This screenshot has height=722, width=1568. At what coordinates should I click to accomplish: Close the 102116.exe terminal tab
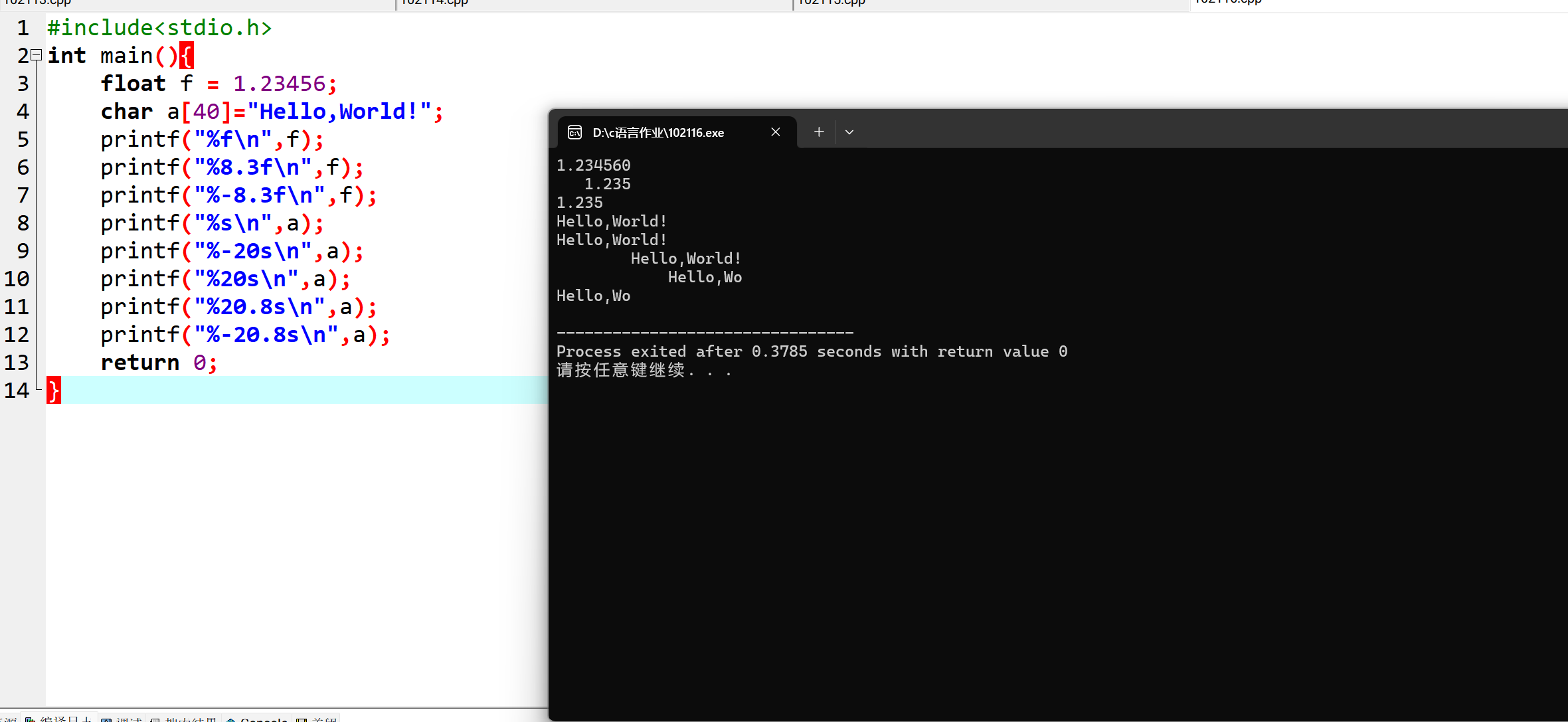(x=775, y=132)
